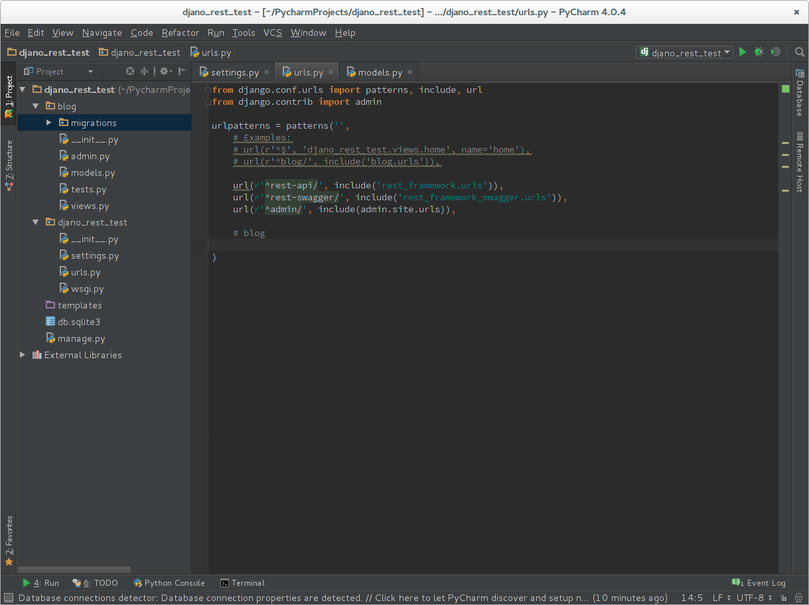Close the settings.py tab

coord(267,72)
